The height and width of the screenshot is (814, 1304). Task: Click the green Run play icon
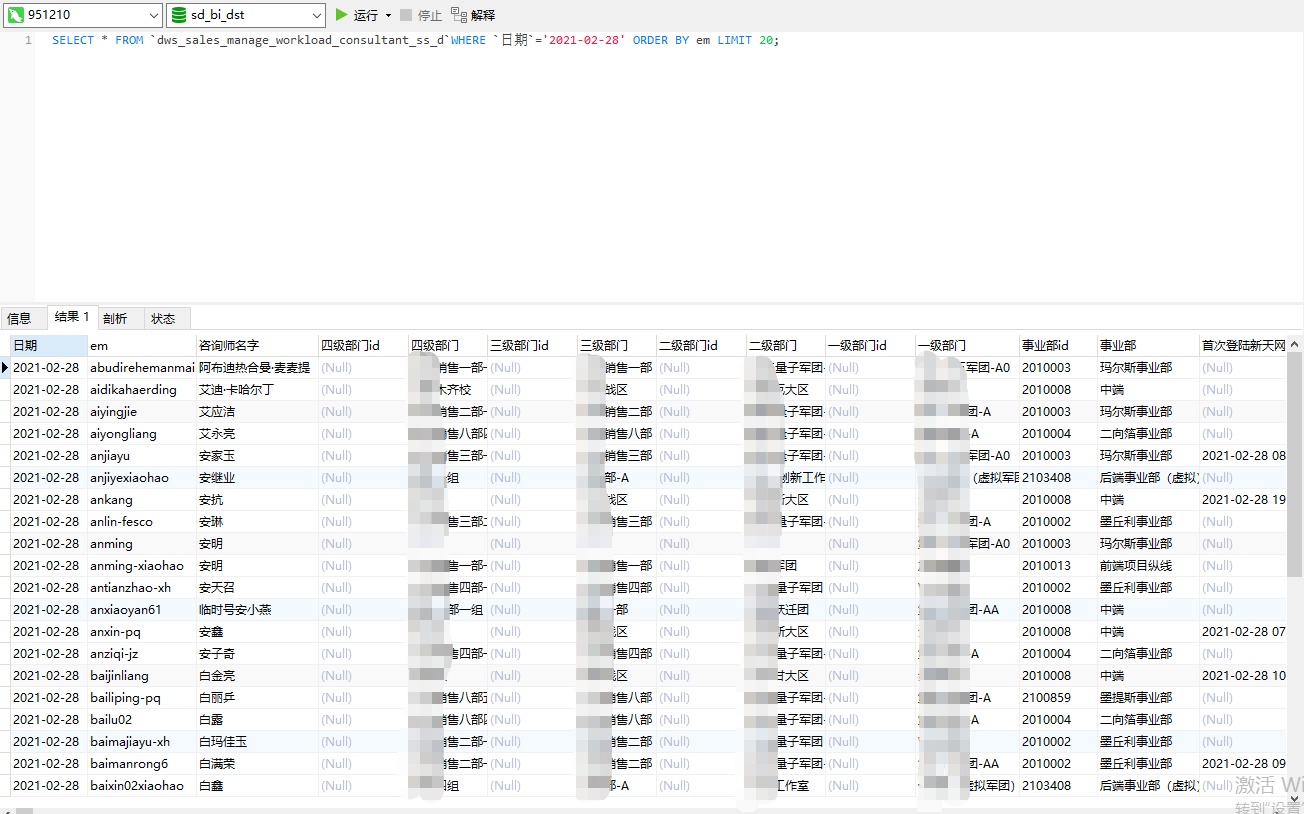pos(342,15)
